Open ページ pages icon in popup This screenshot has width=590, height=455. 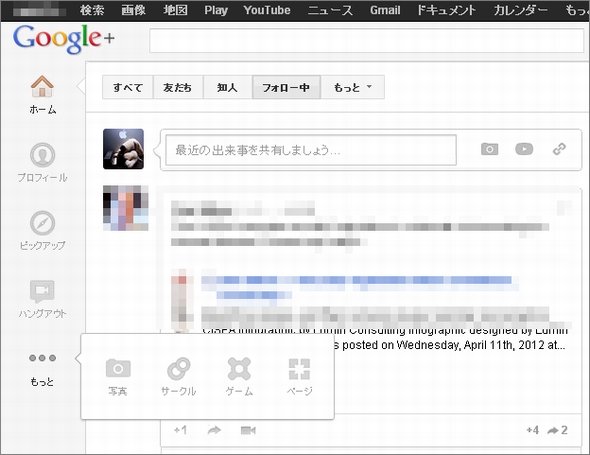[300, 369]
